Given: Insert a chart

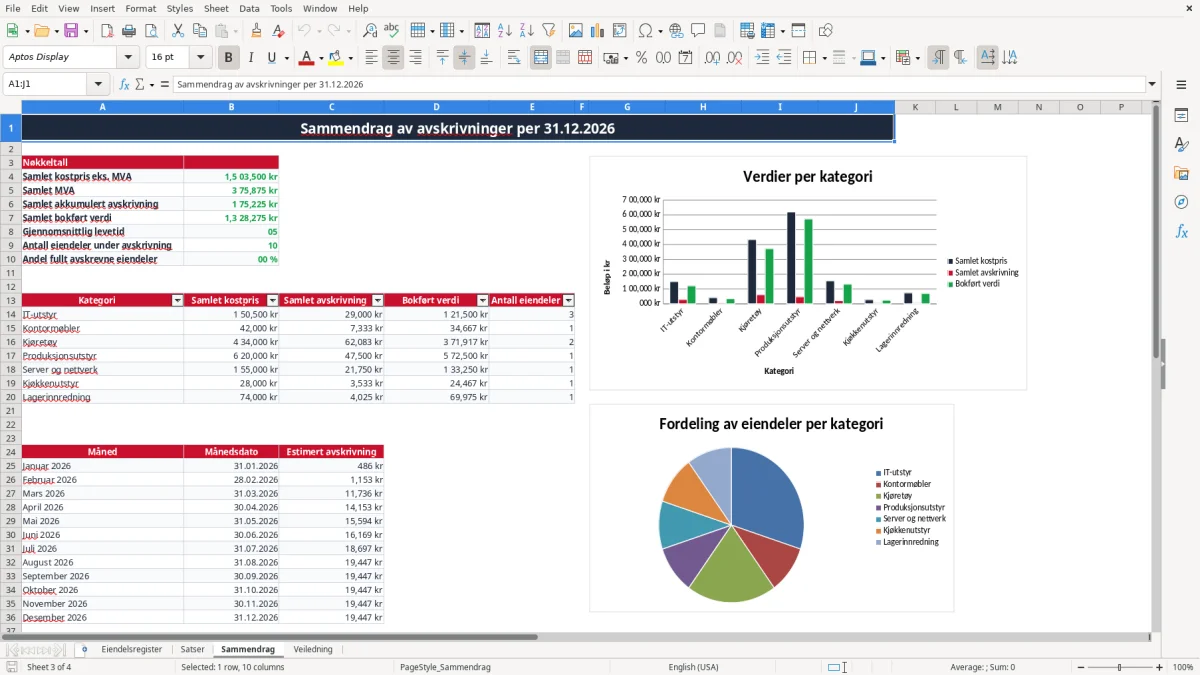Looking at the screenshot, I should [598, 31].
